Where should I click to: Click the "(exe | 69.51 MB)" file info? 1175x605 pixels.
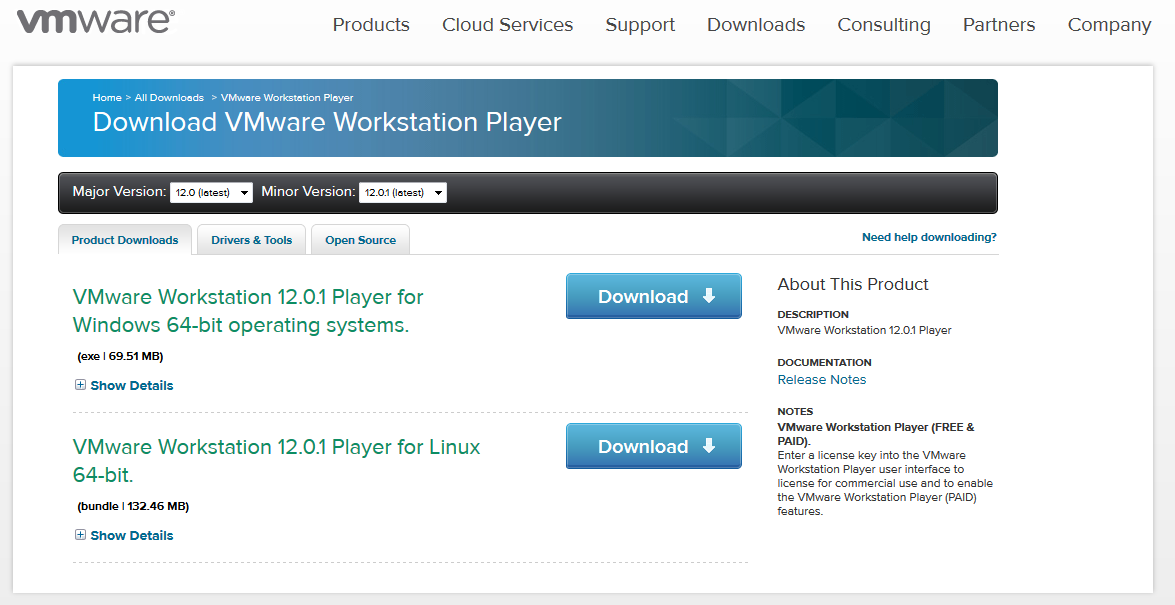(x=121, y=356)
